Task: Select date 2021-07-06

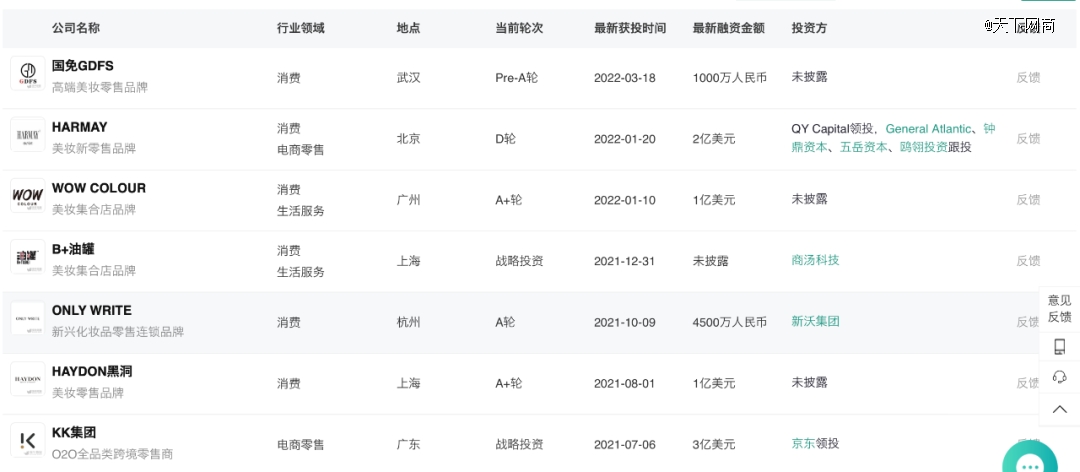Action: coord(625,444)
